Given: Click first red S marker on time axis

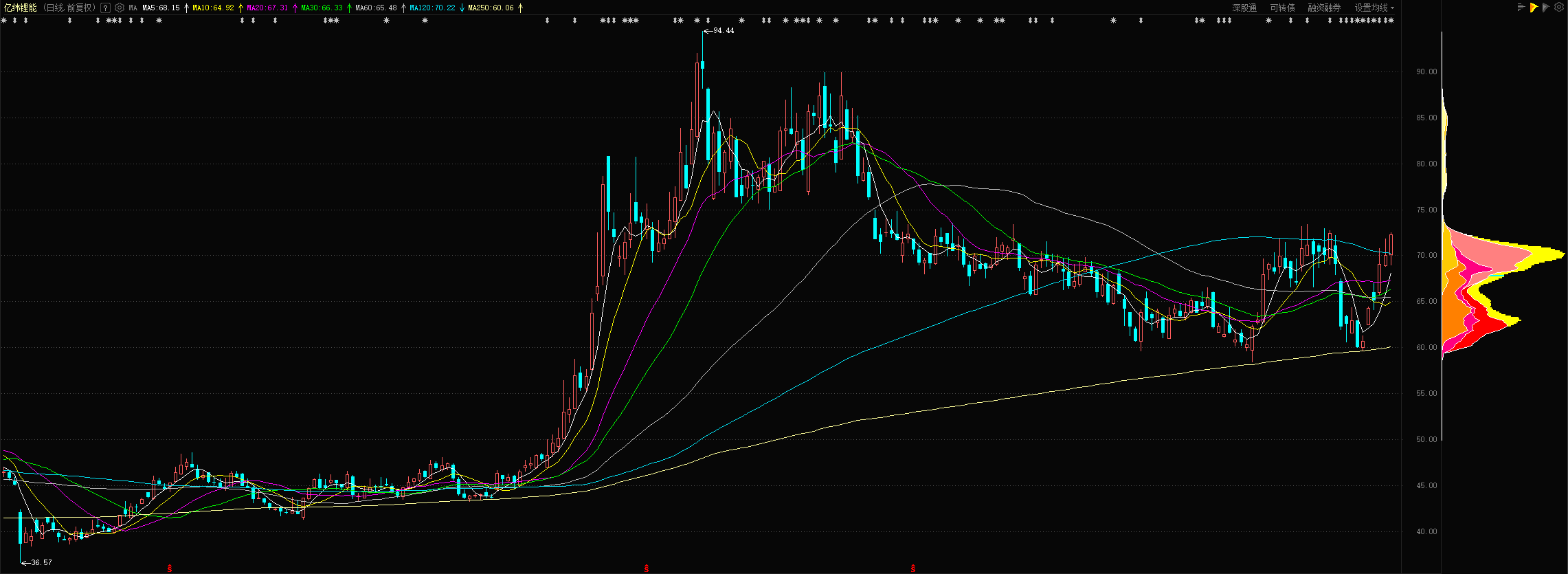Looking at the screenshot, I should [x=169, y=569].
